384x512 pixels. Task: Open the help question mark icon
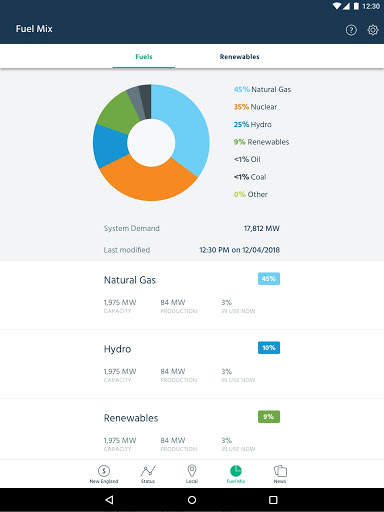click(x=351, y=30)
